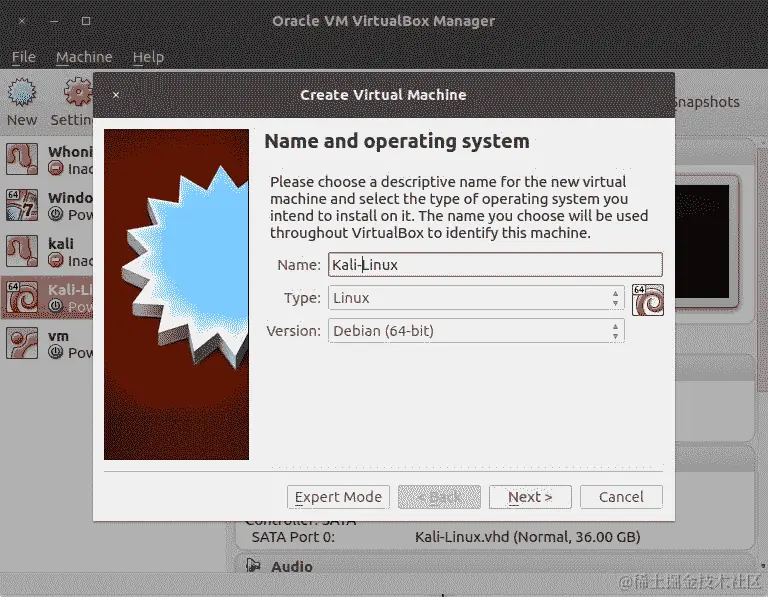Click the kali inactive status icon

(x=56, y=260)
